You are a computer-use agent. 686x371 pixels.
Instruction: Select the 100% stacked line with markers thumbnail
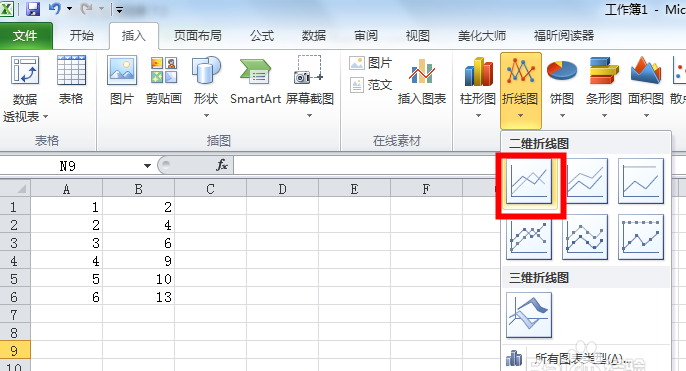[x=641, y=237]
